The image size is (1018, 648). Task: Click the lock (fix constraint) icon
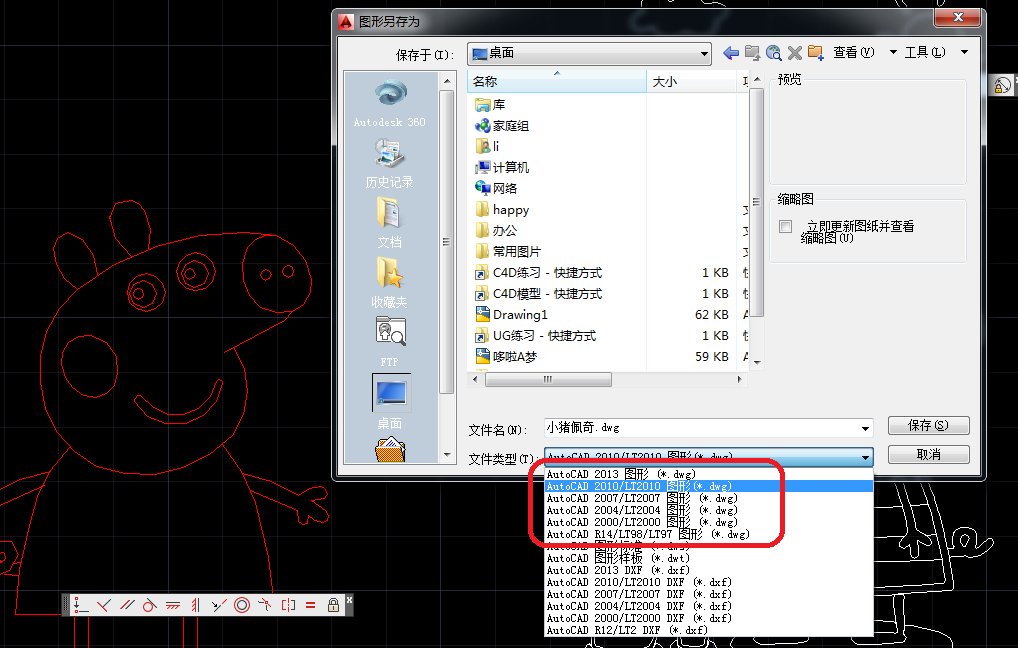point(332,604)
